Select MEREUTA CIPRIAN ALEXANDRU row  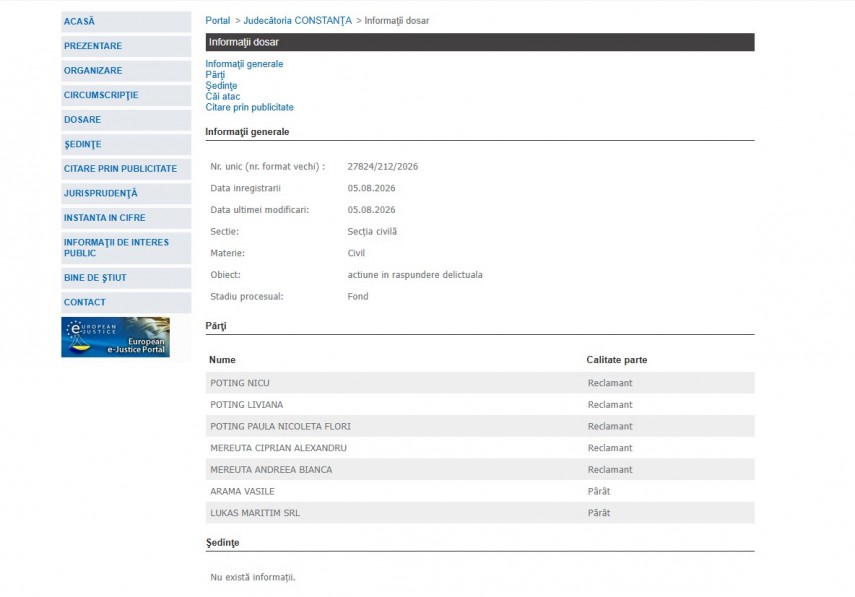point(480,448)
